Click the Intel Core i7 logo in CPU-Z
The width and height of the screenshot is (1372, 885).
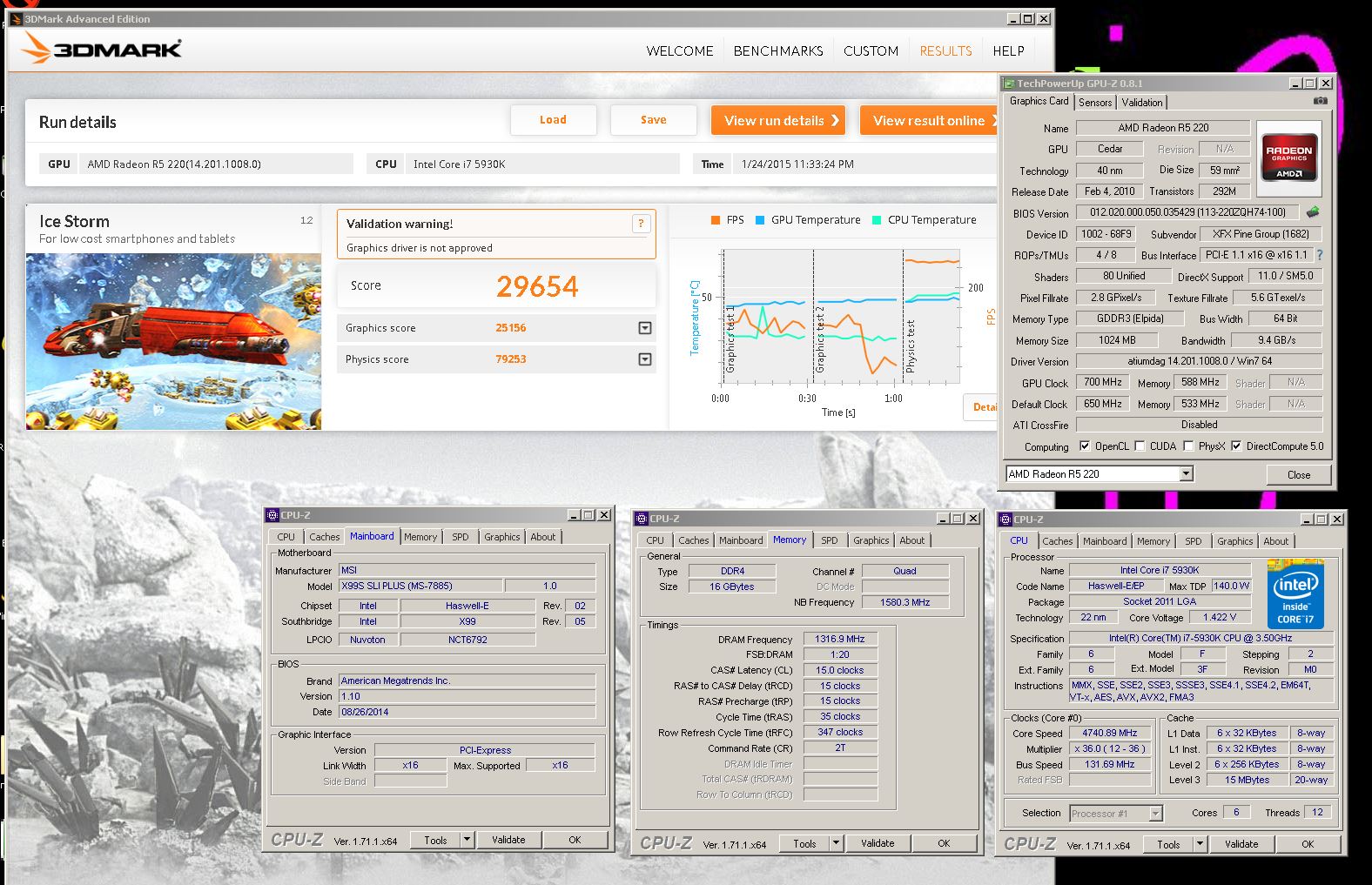pyautogui.click(x=1295, y=594)
